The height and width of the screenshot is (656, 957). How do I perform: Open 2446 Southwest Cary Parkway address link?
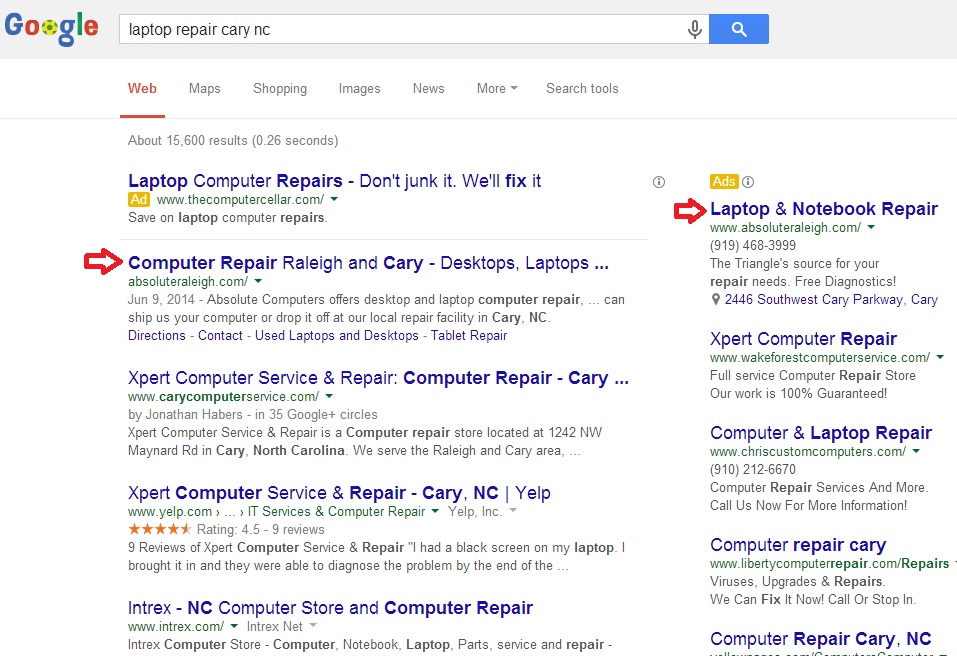tap(831, 300)
